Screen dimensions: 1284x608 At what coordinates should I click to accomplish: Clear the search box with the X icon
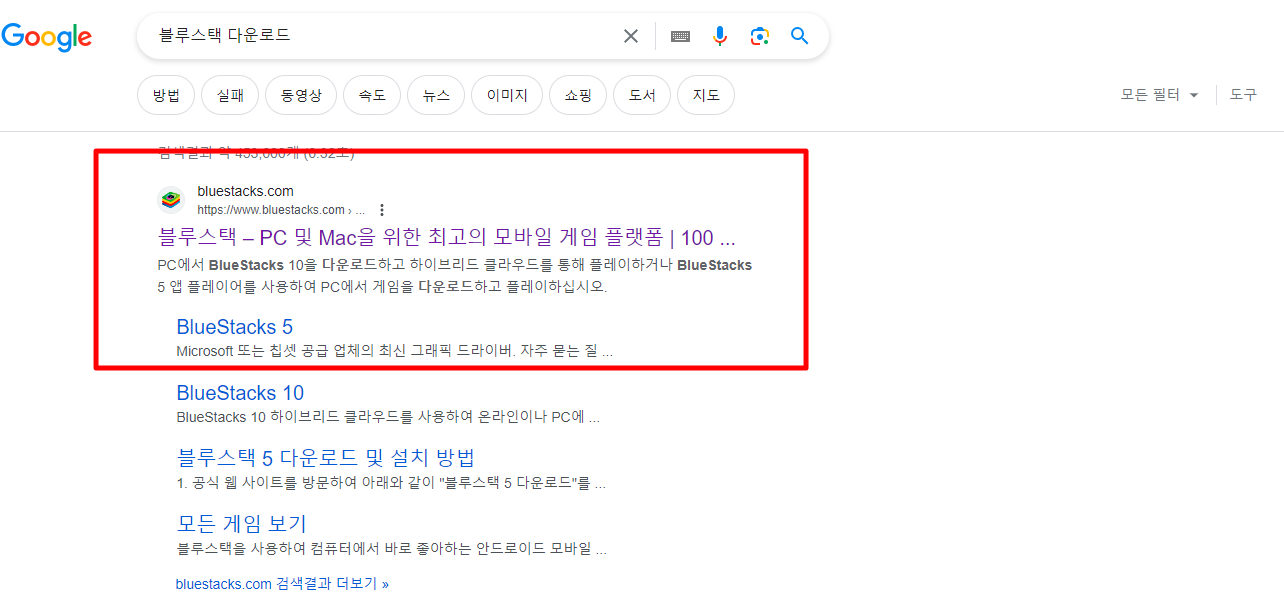pos(631,36)
